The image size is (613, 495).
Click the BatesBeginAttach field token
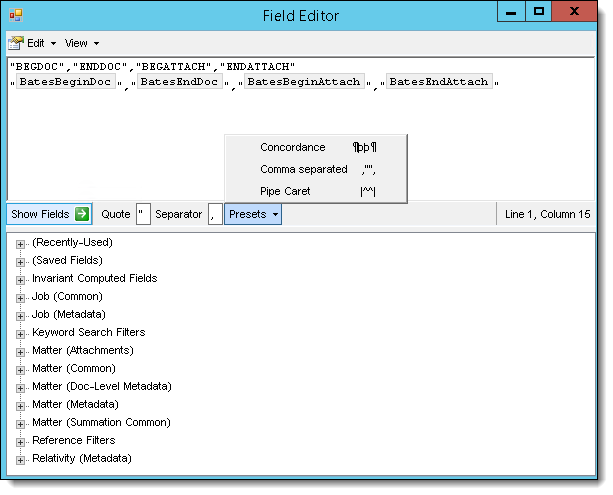click(x=304, y=82)
